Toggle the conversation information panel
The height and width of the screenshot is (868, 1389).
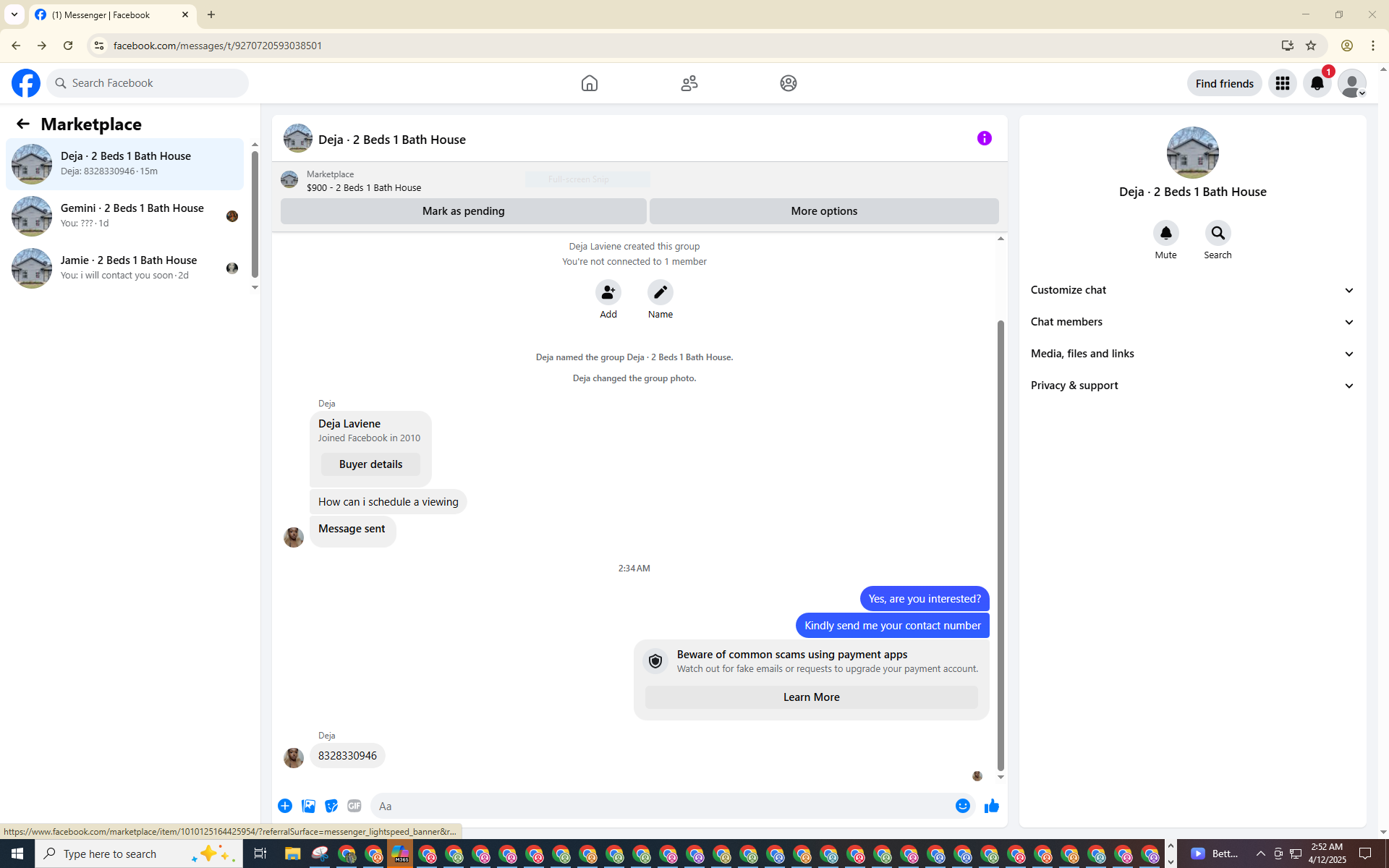pos(985,138)
